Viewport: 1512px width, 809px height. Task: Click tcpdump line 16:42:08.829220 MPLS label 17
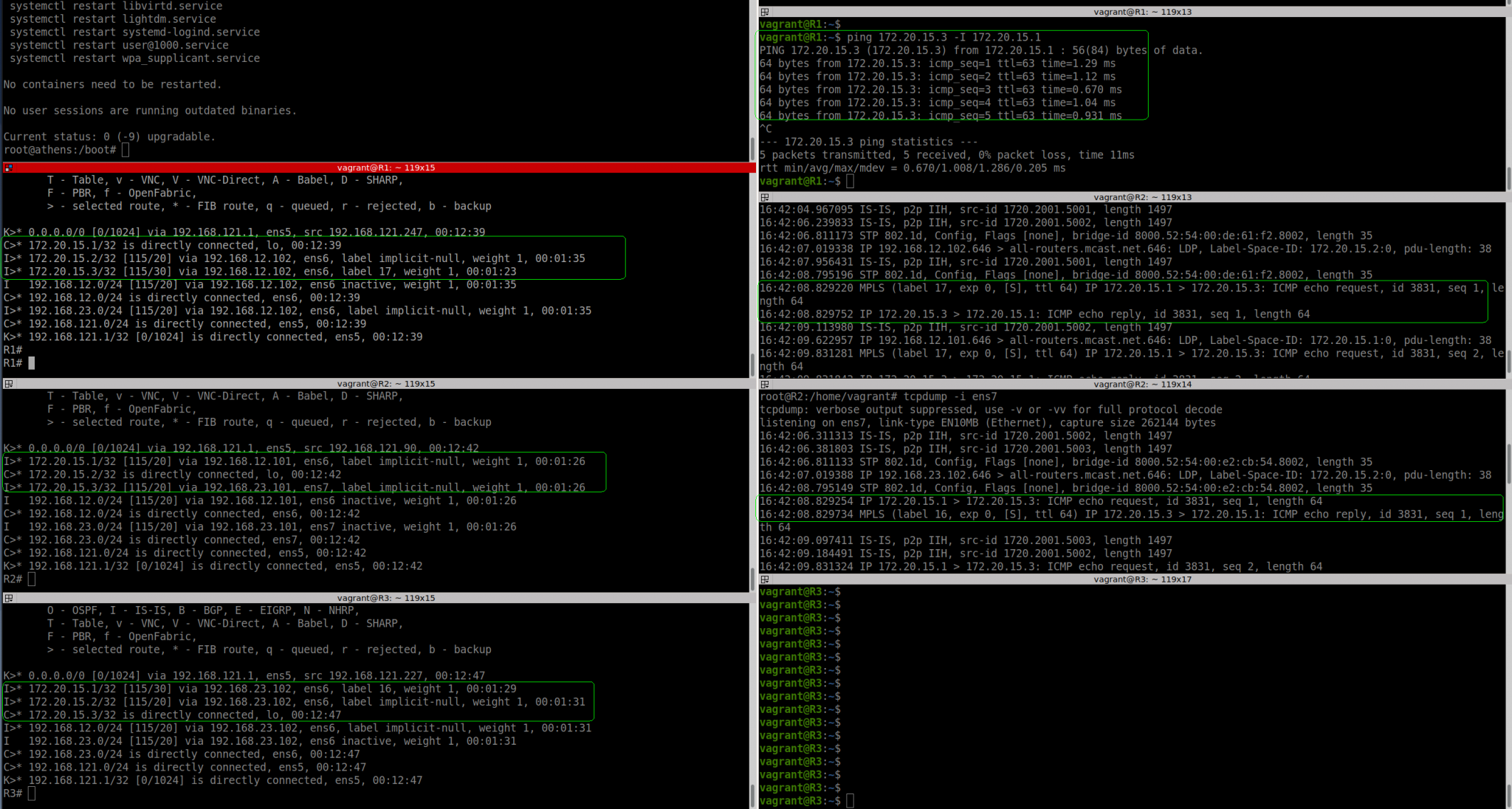tap(1132, 295)
